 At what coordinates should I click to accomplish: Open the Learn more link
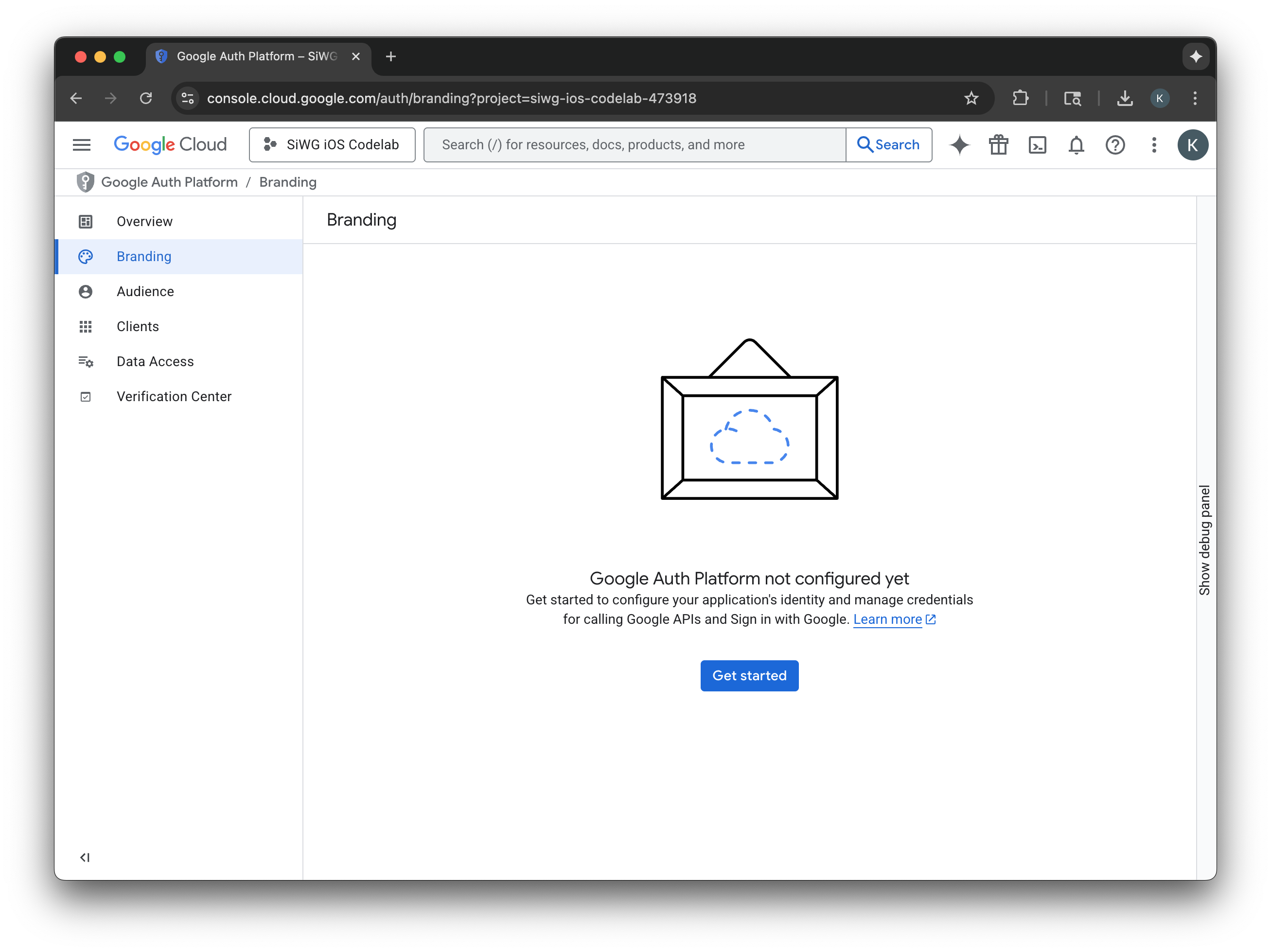(x=888, y=619)
